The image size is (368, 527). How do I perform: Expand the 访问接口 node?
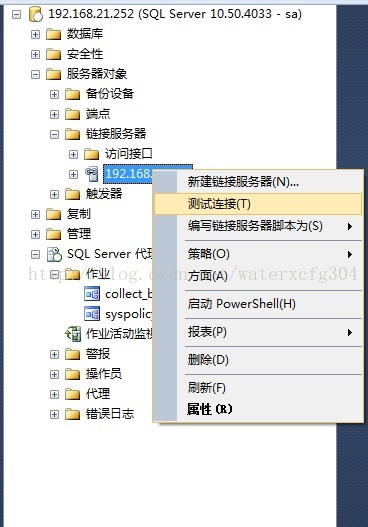(x=73, y=154)
